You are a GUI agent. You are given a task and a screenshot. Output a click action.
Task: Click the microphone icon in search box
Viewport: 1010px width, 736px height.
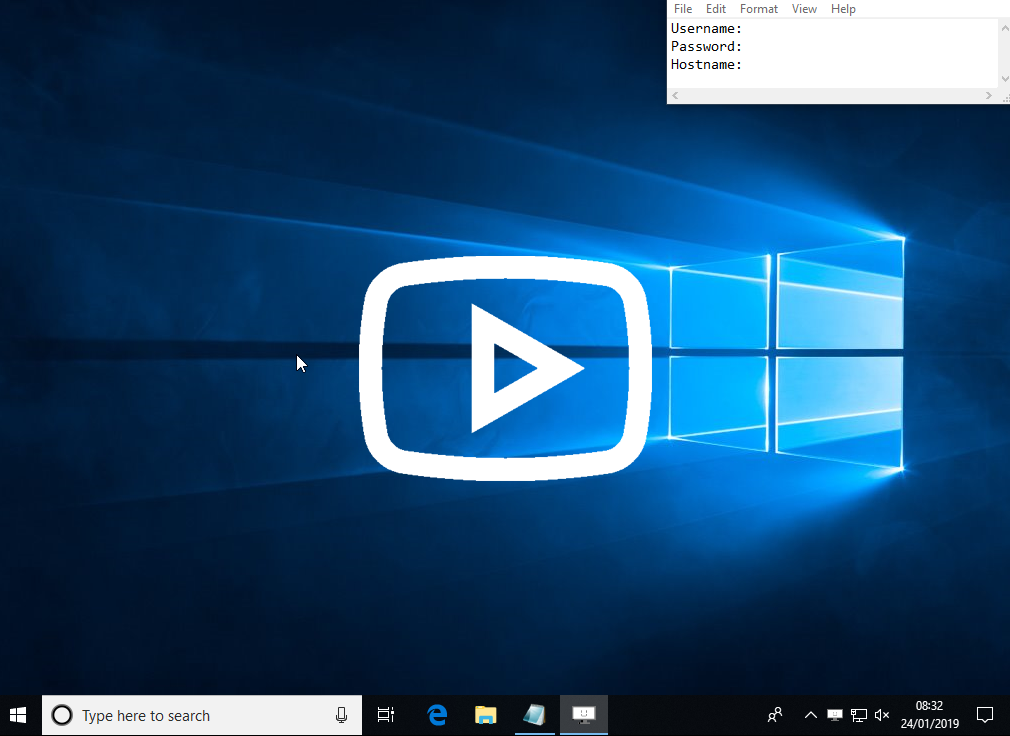click(341, 715)
